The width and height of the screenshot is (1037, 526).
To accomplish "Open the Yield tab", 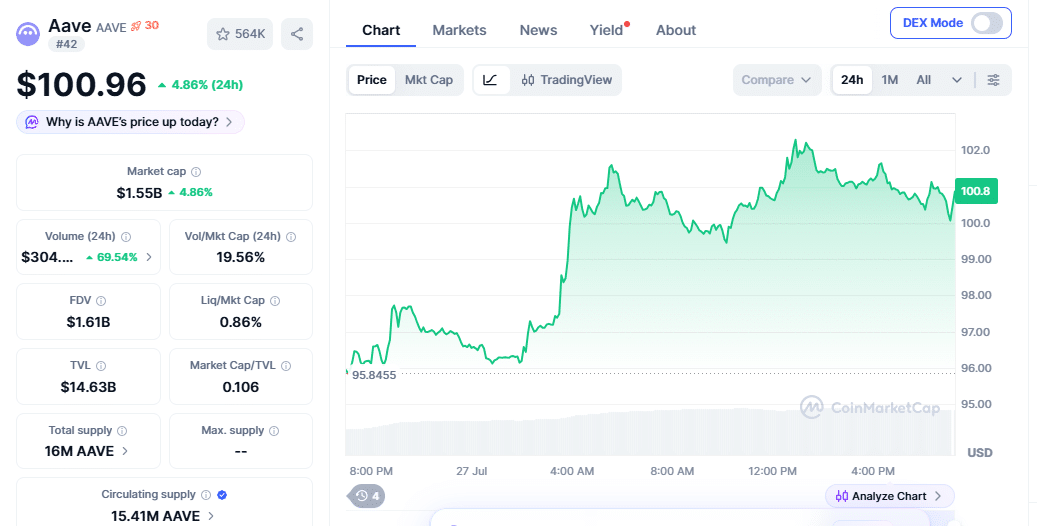I will click(606, 30).
